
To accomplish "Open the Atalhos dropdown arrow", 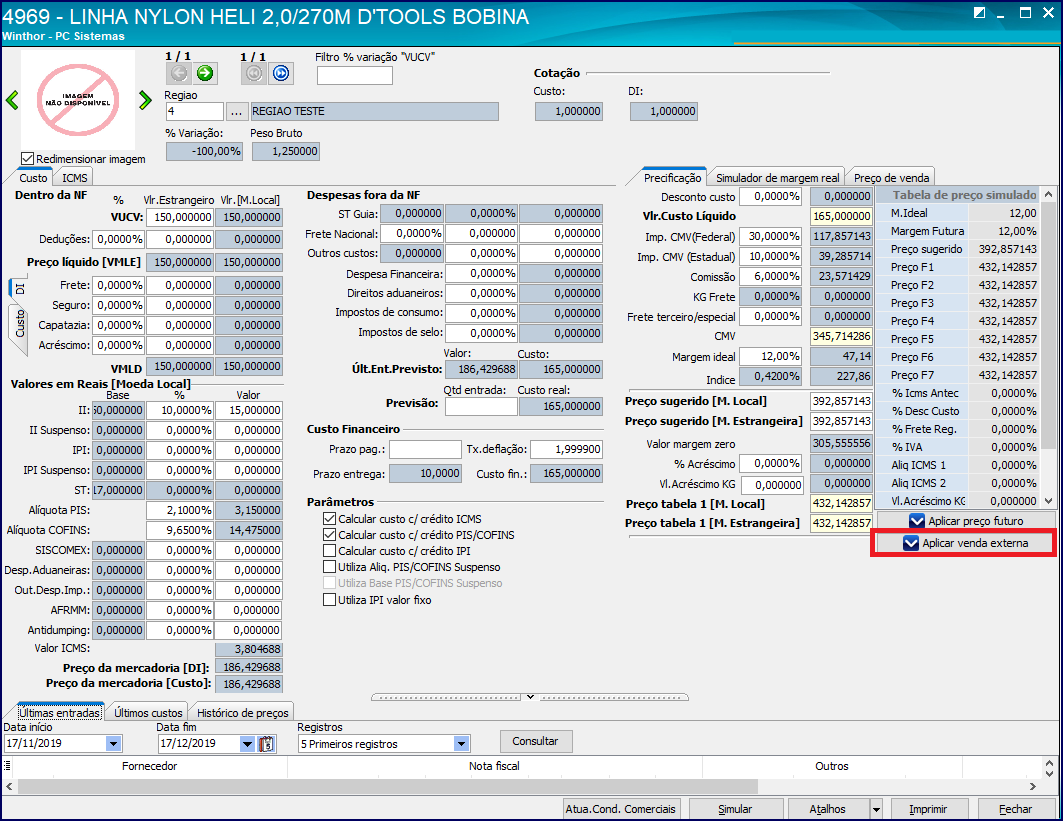I will pyautogui.click(x=876, y=809).
